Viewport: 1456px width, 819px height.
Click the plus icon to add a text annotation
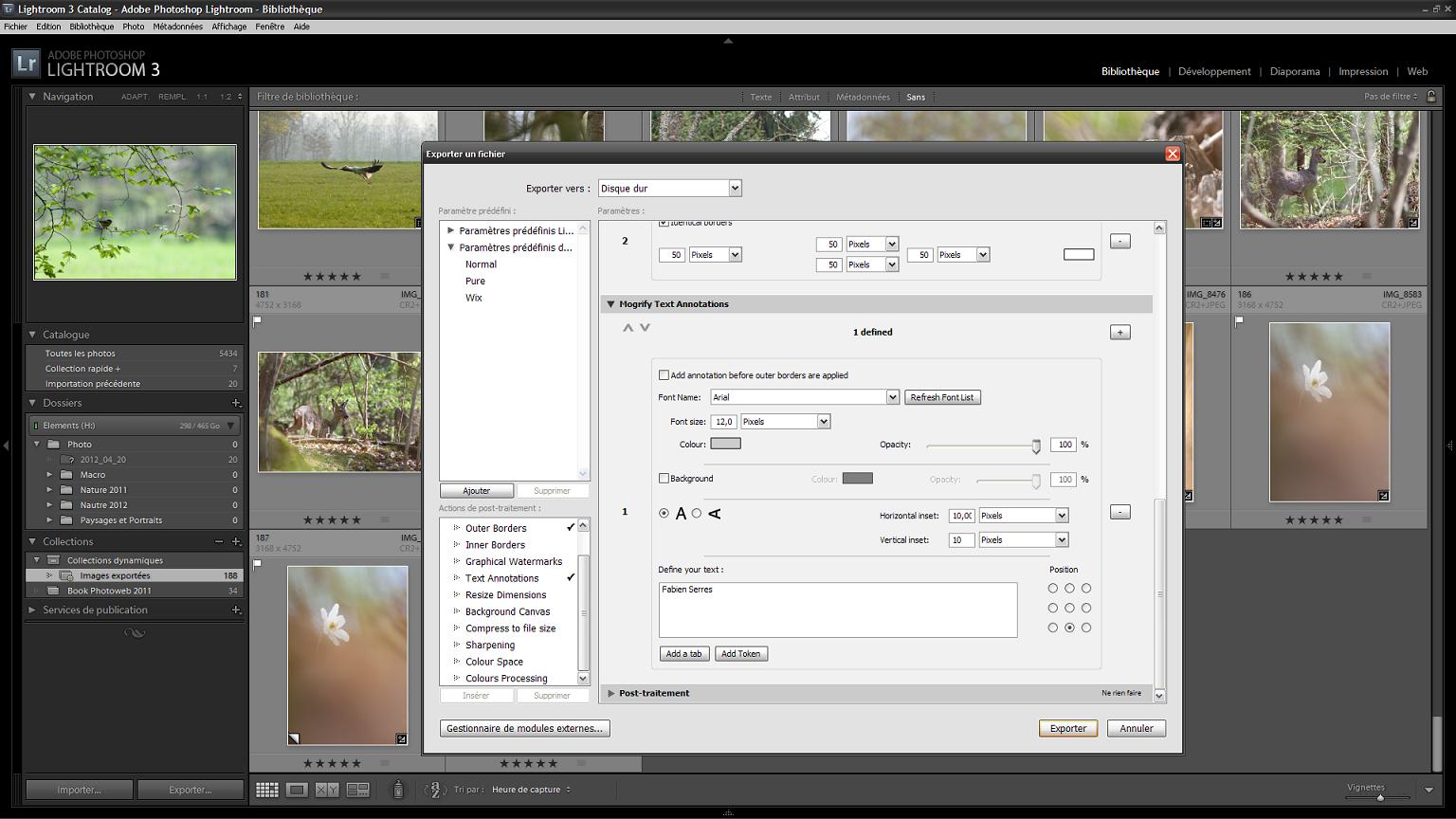1119,333
